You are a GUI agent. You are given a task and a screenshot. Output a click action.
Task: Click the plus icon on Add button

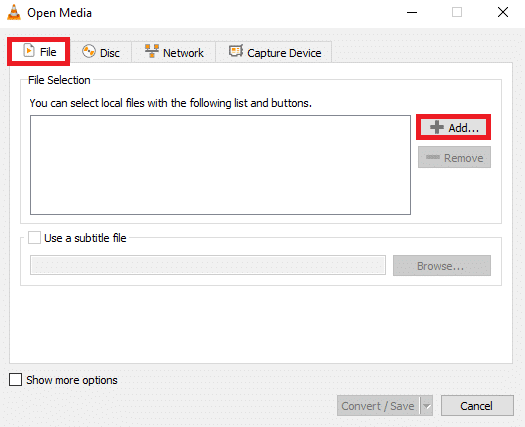(x=437, y=127)
